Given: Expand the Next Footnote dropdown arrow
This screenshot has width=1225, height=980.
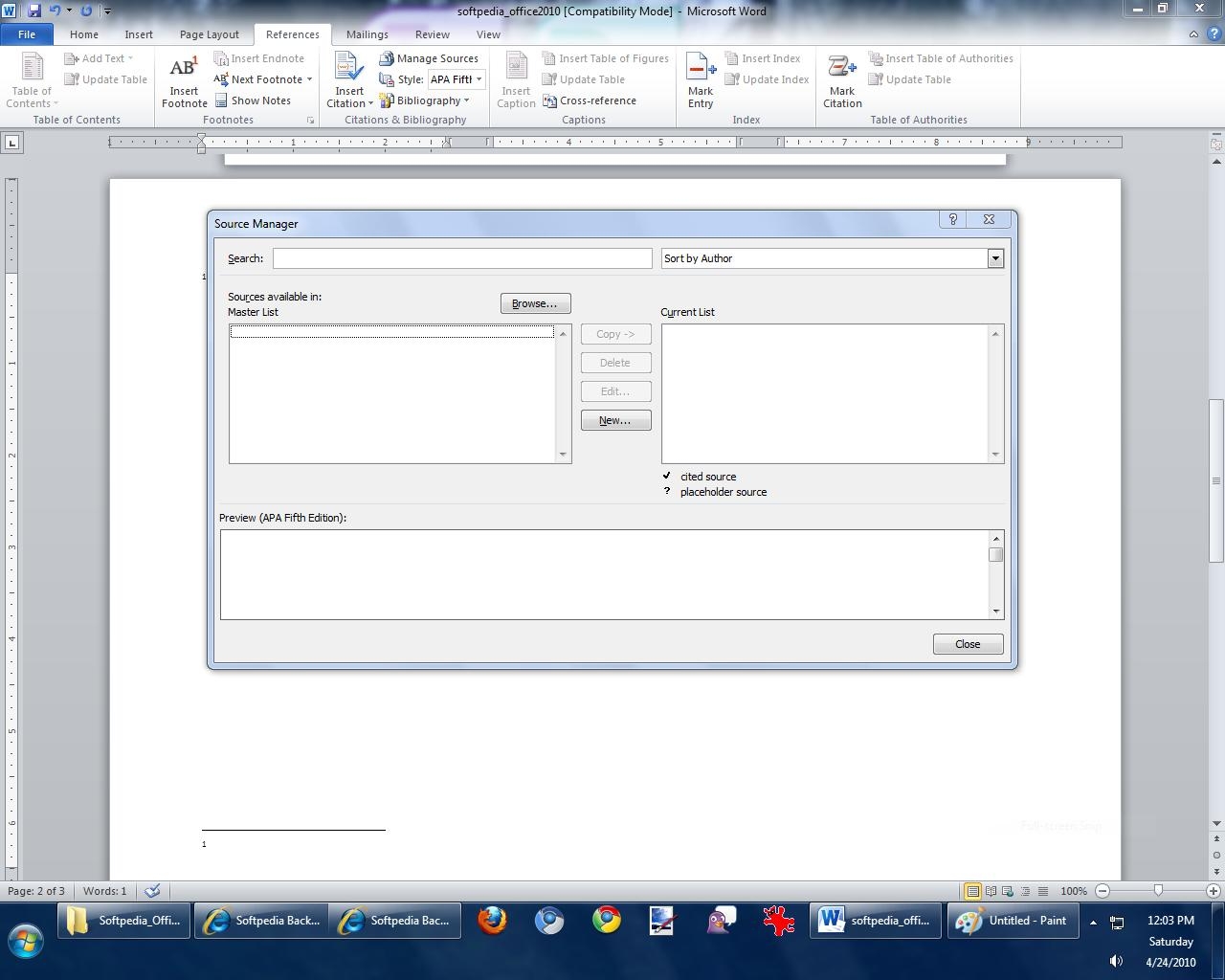Looking at the screenshot, I should point(309,79).
